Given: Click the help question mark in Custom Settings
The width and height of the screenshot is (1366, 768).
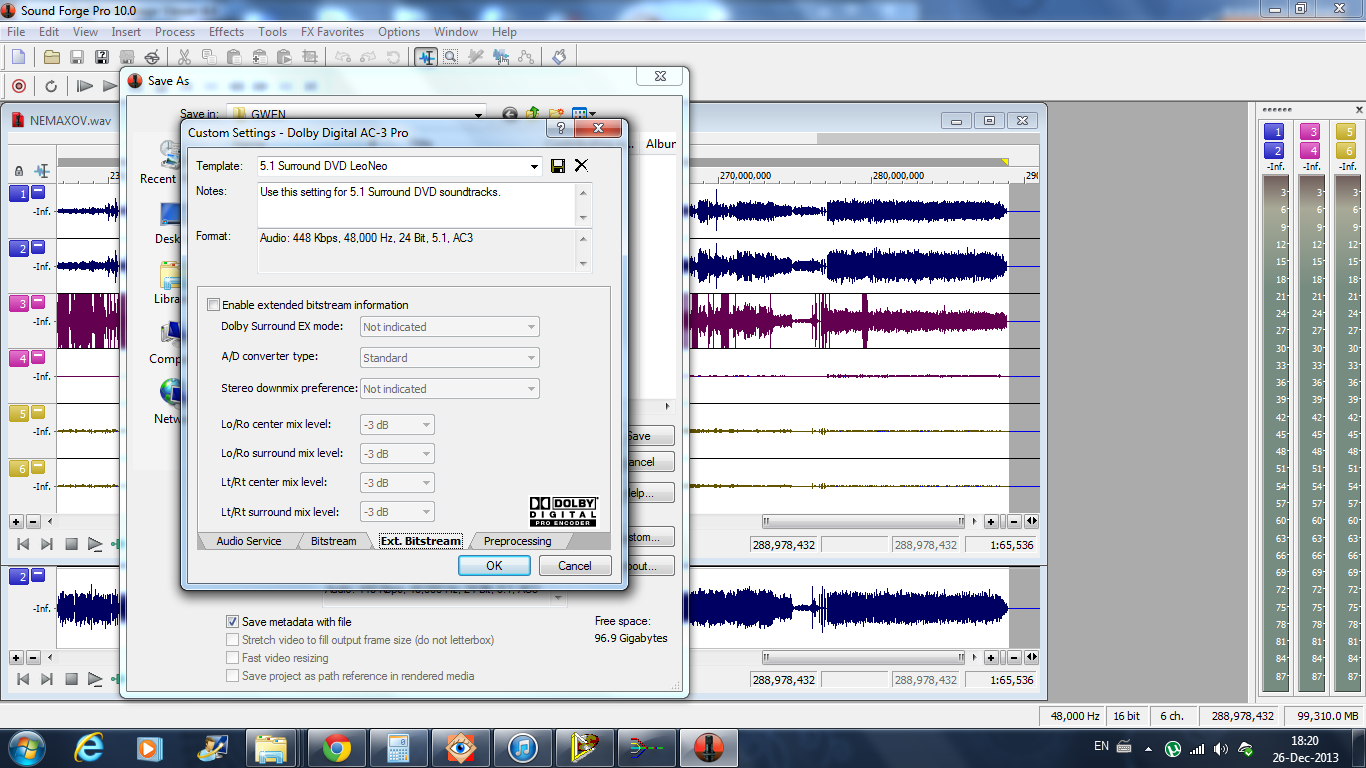Looking at the screenshot, I should point(560,129).
